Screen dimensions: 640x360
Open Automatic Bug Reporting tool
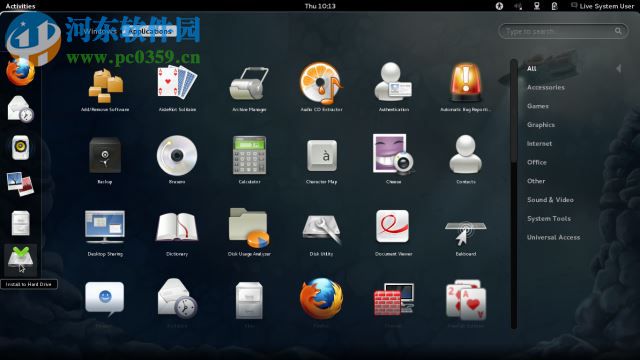point(466,82)
